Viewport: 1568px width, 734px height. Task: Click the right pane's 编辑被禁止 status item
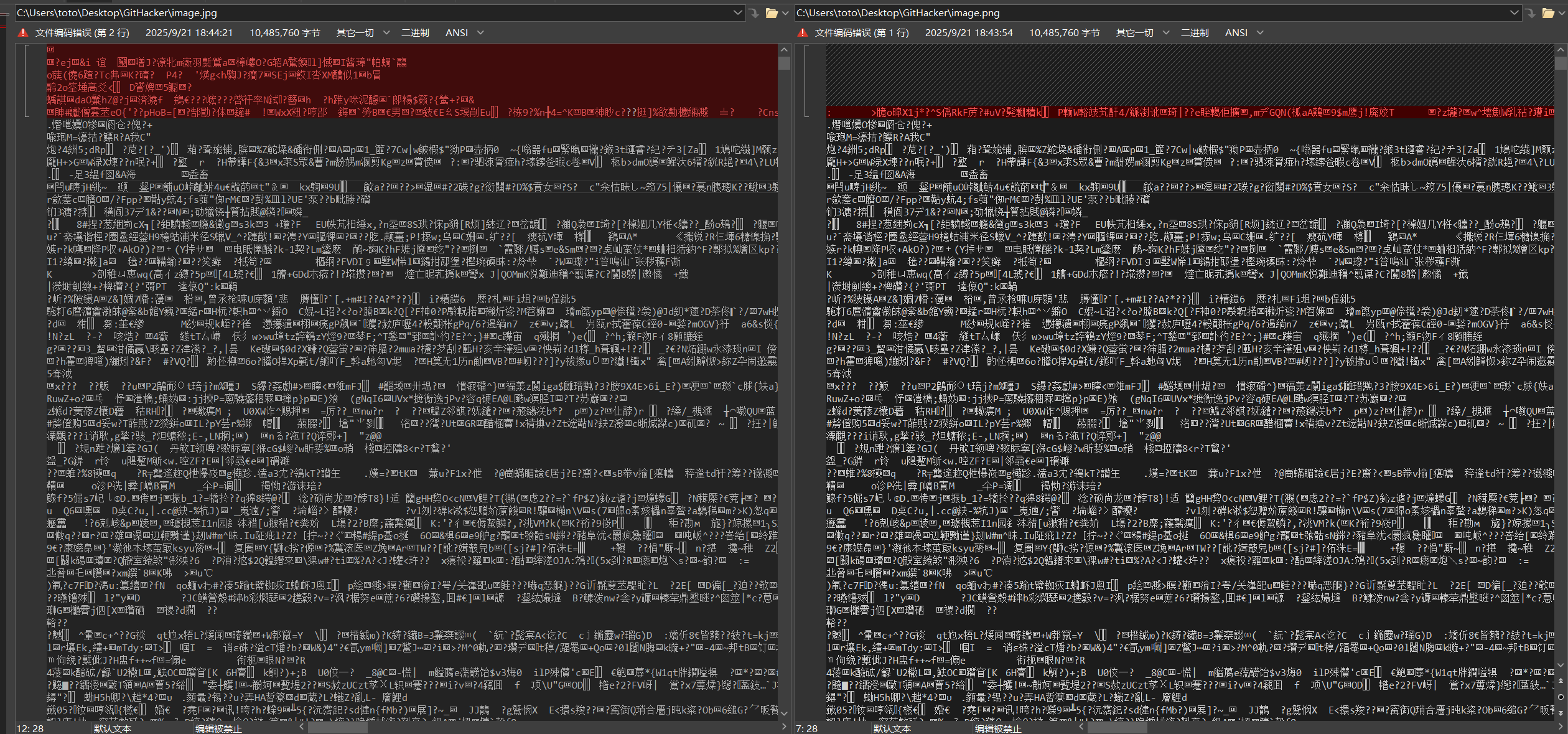998,728
